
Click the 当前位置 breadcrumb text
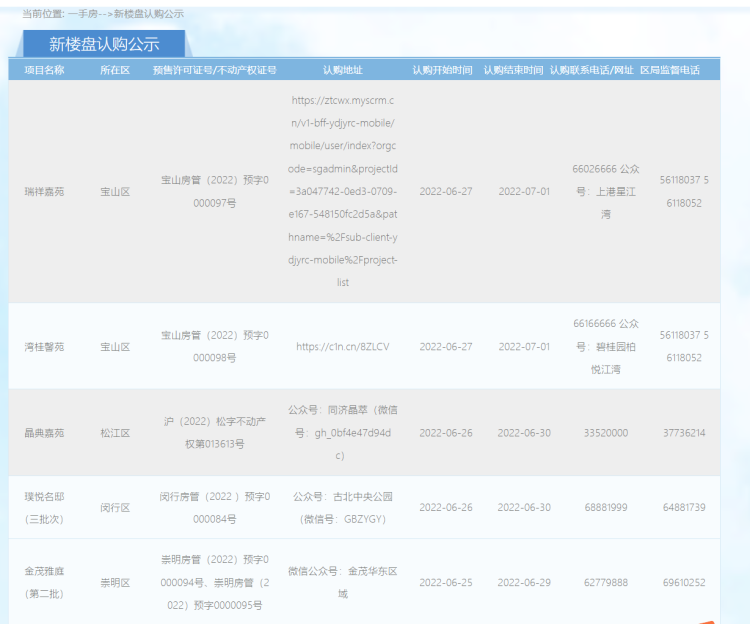pos(43,14)
